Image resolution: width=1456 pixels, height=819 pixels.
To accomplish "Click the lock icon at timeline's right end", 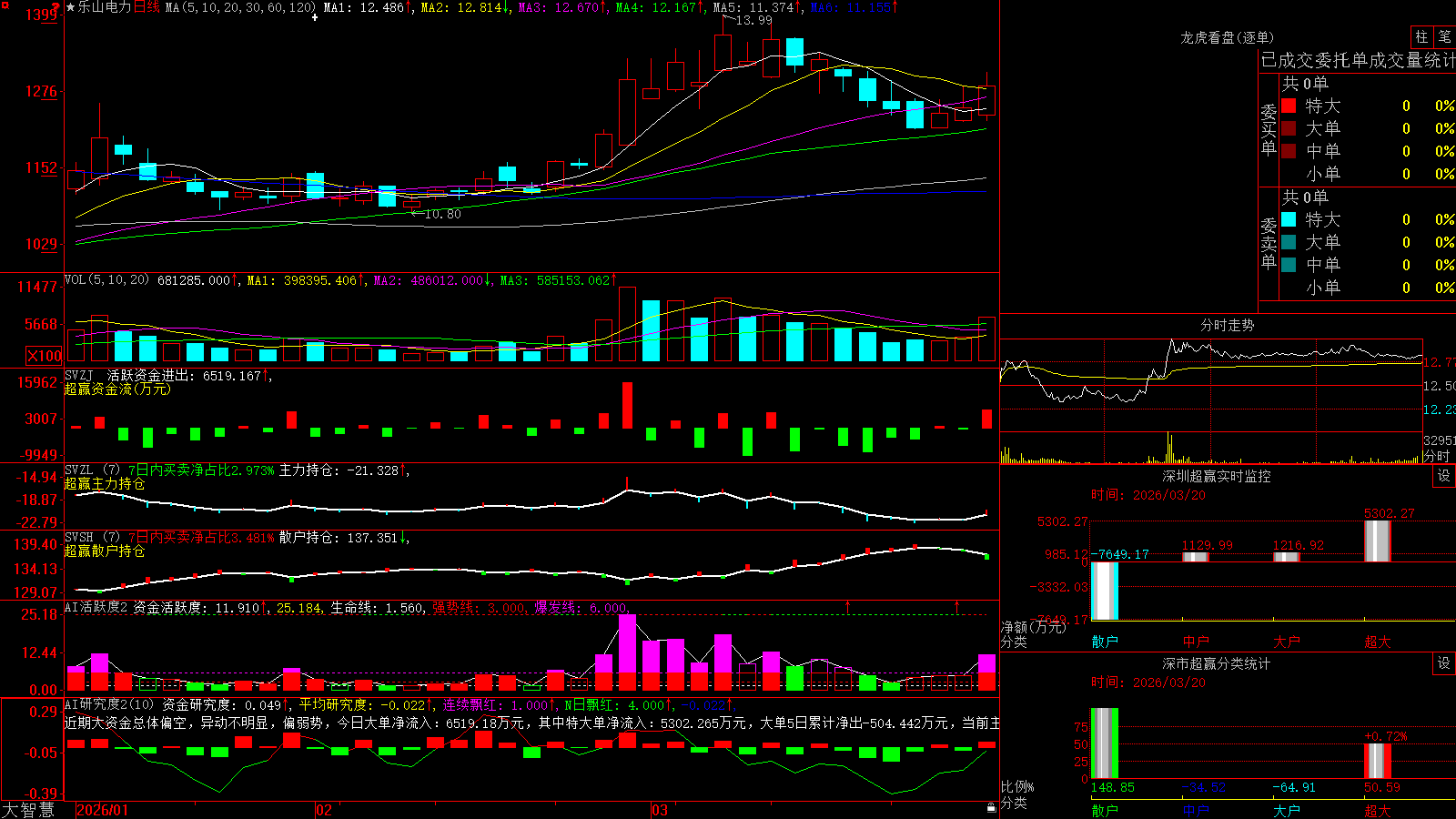I will (x=992, y=808).
